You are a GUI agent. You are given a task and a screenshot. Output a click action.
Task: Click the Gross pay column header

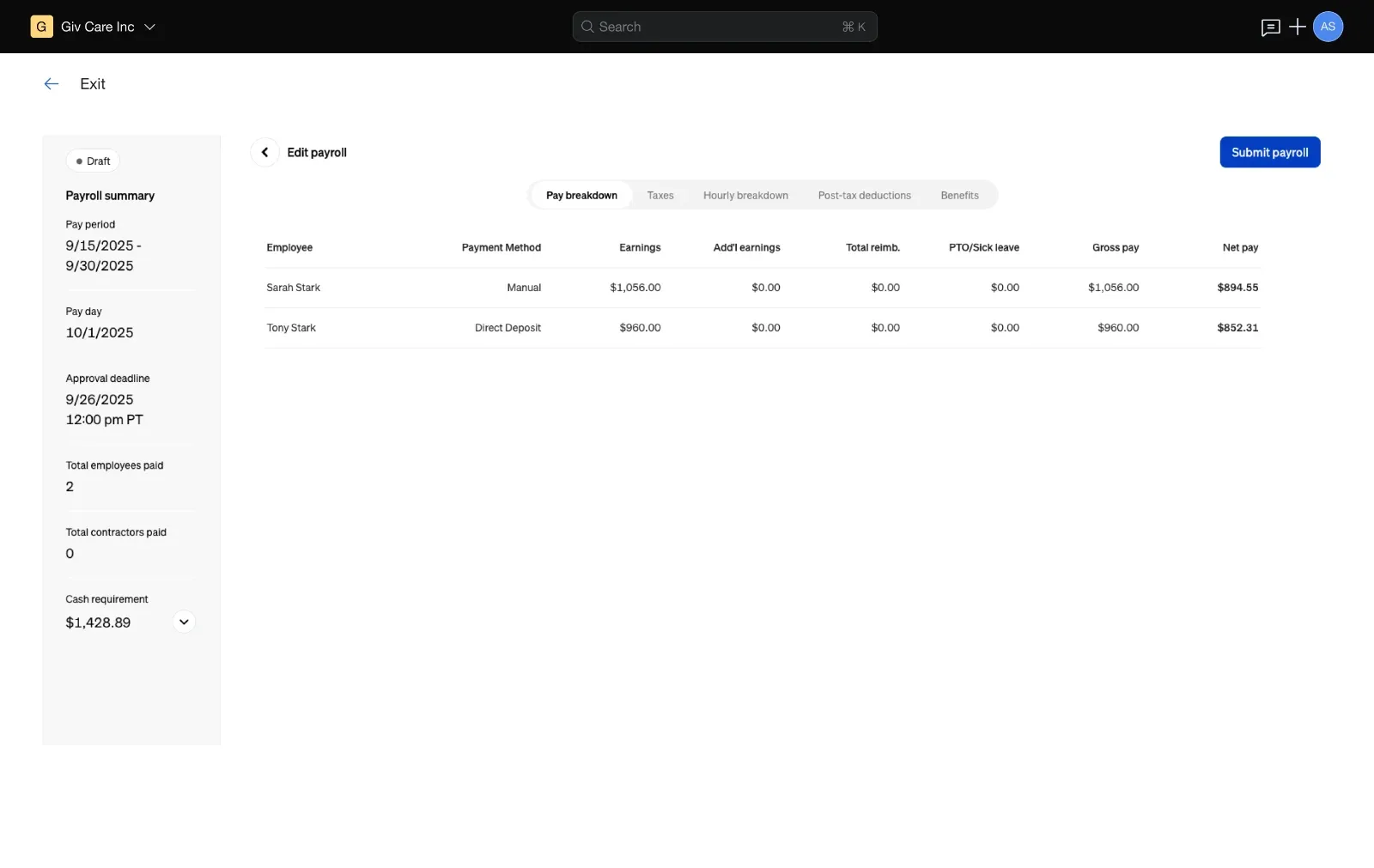click(1116, 247)
